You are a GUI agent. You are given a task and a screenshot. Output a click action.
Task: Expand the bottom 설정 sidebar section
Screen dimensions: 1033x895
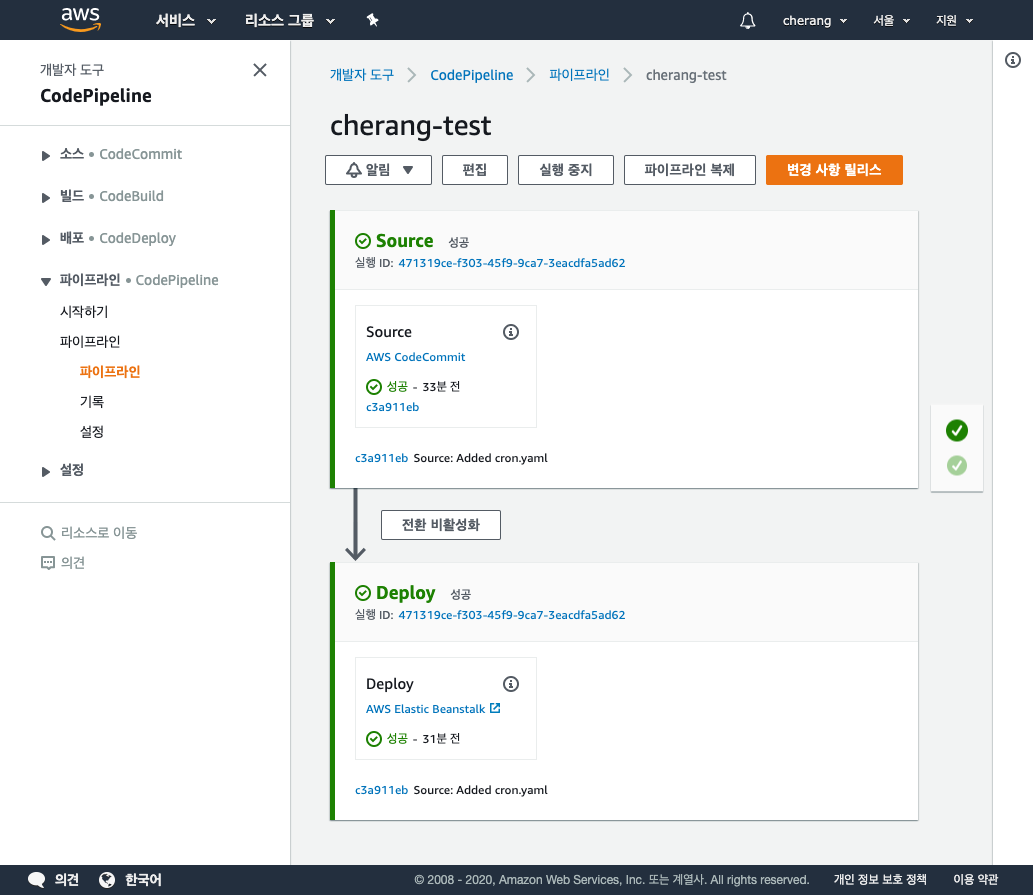tap(45, 472)
